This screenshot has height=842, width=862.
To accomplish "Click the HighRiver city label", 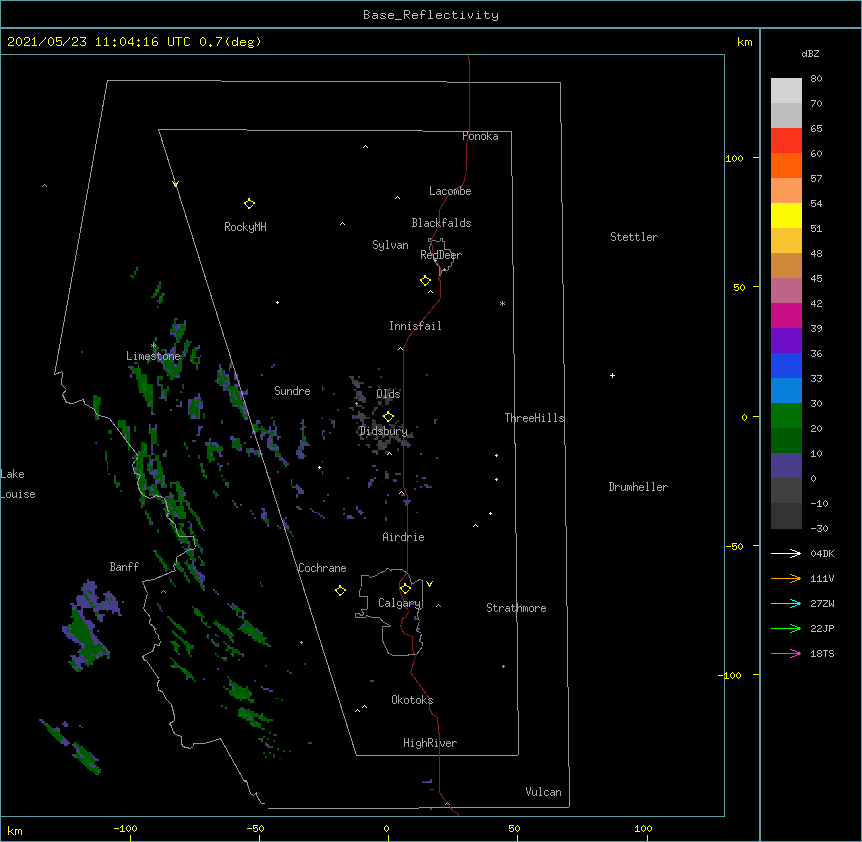I will click(429, 743).
